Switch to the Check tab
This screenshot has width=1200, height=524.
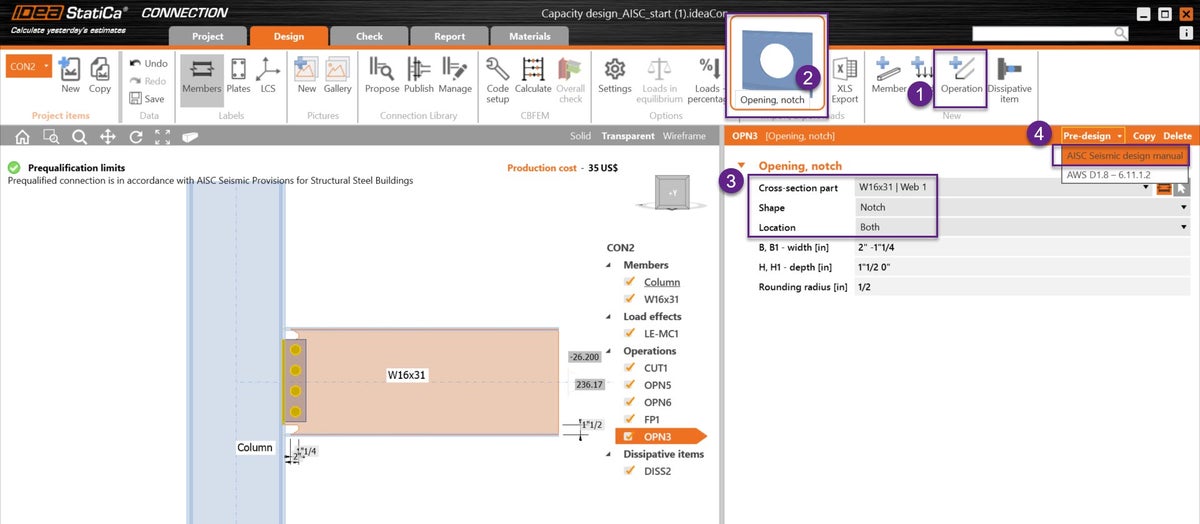click(x=369, y=36)
